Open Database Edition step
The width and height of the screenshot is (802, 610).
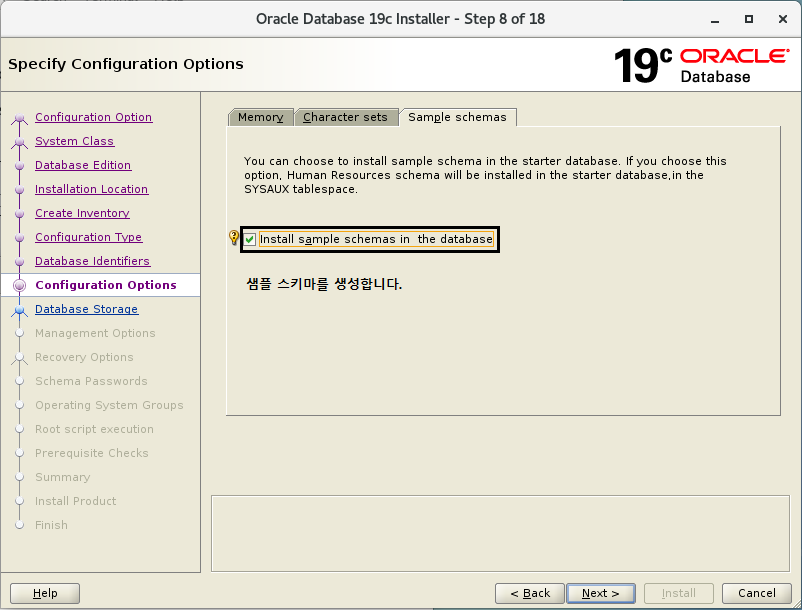pyautogui.click(x=83, y=165)
